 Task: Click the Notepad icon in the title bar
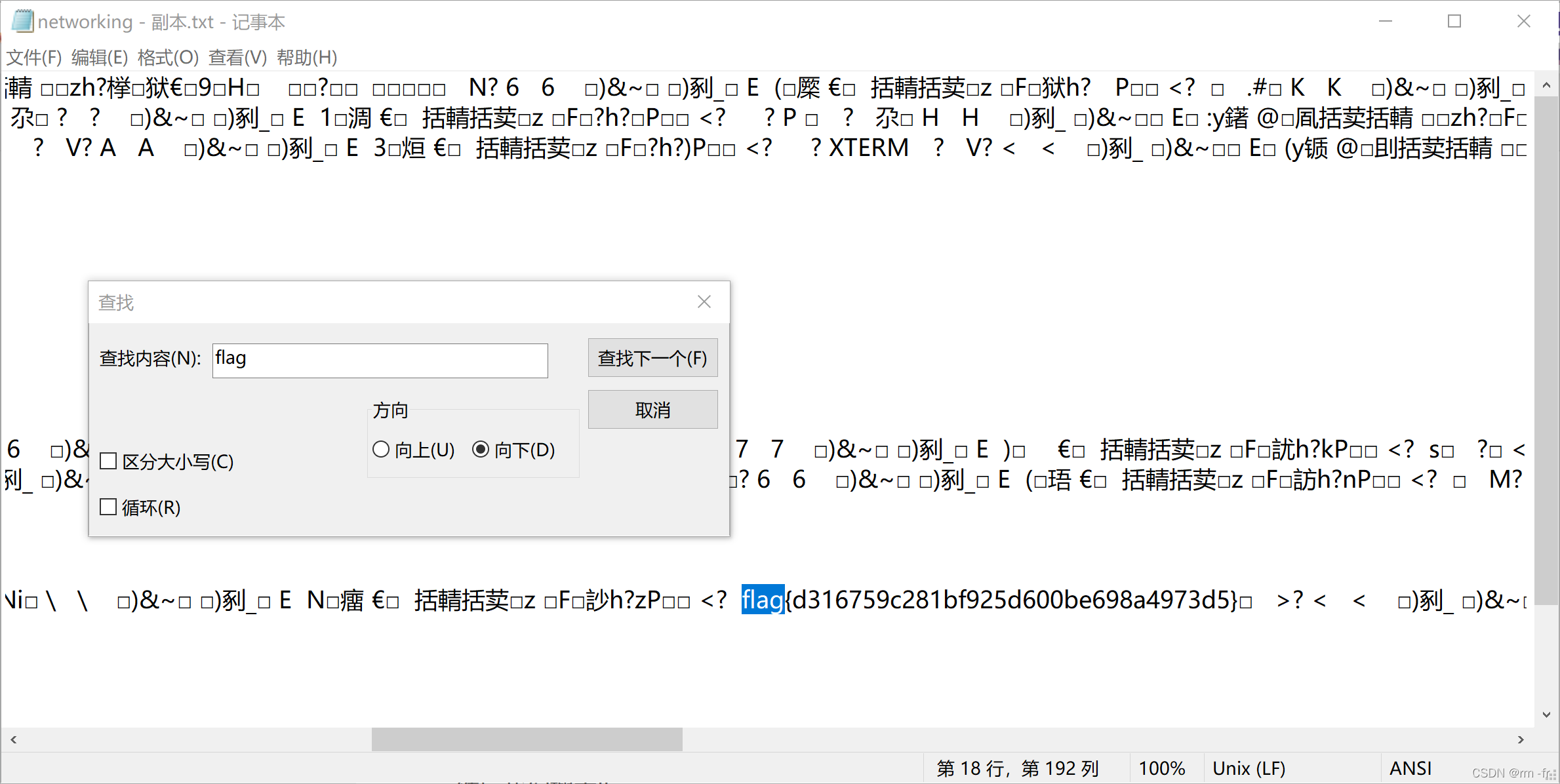tap(22, 21)
